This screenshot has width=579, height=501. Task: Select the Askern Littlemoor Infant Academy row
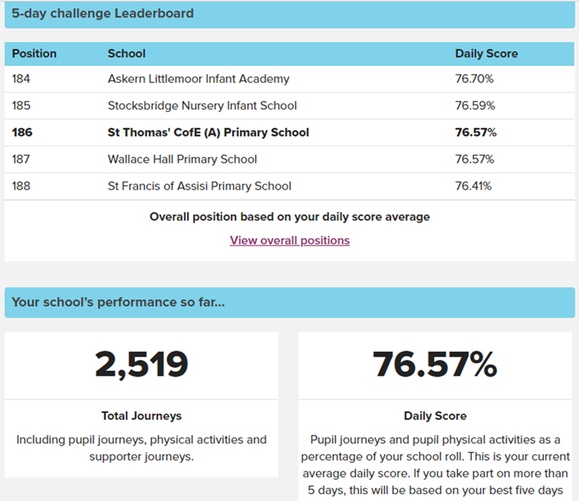(290, 79)
